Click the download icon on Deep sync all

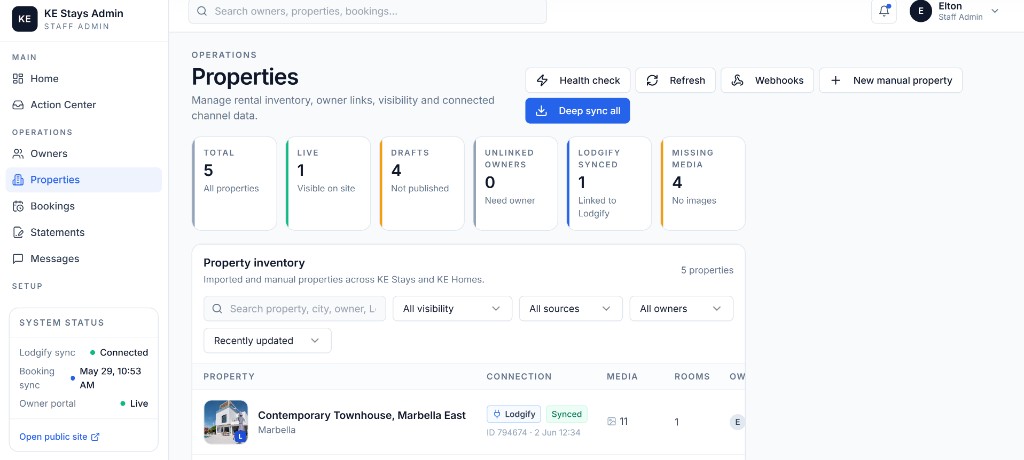pos(541,111)
